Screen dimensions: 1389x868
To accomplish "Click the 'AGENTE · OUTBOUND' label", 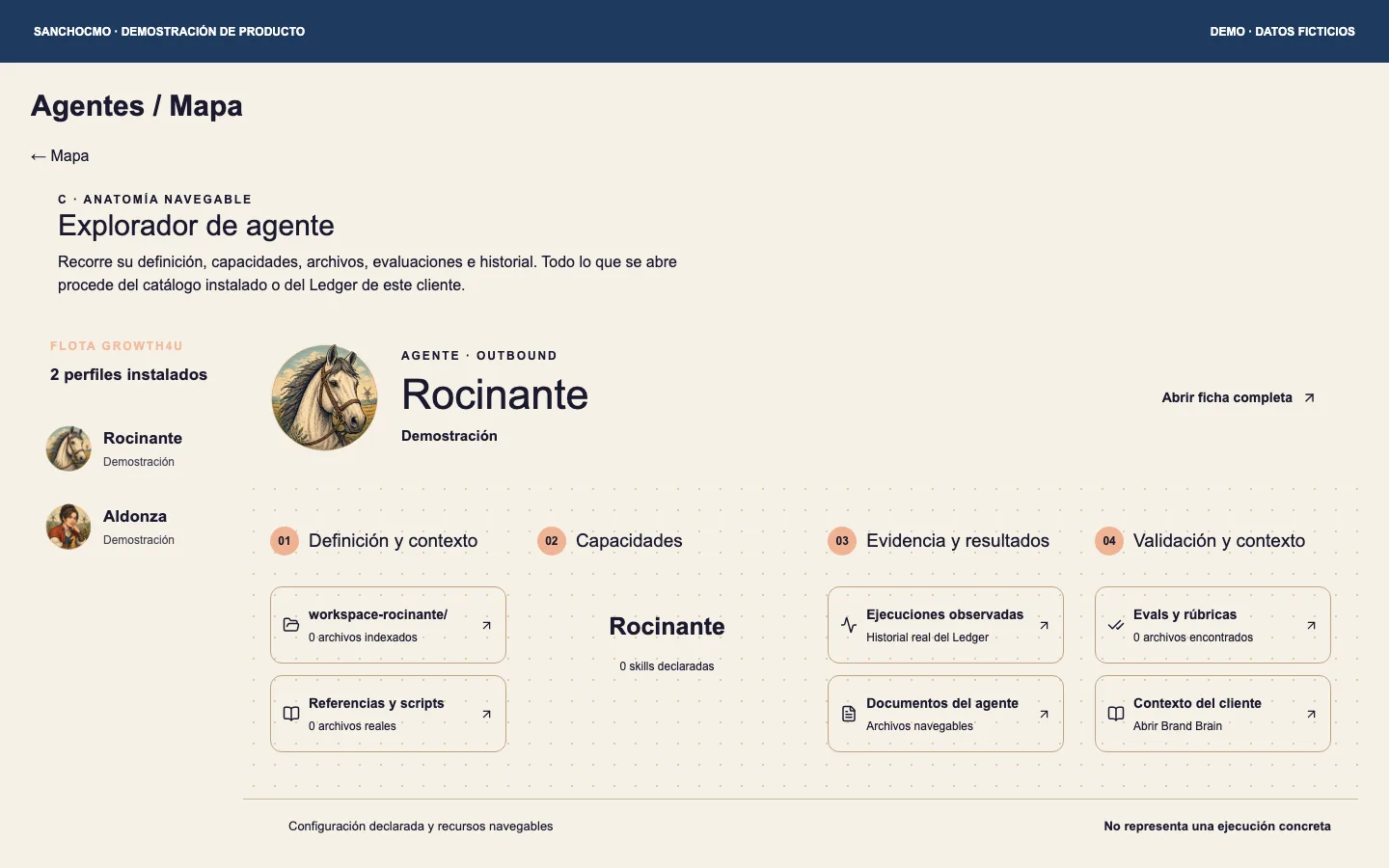I will pyautogui.click(x=479, y=356).
